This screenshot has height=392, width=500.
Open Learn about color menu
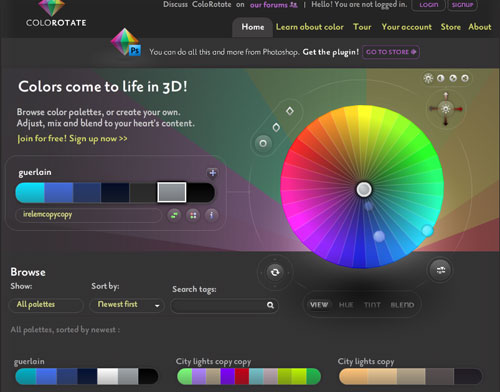coord(310,27)
